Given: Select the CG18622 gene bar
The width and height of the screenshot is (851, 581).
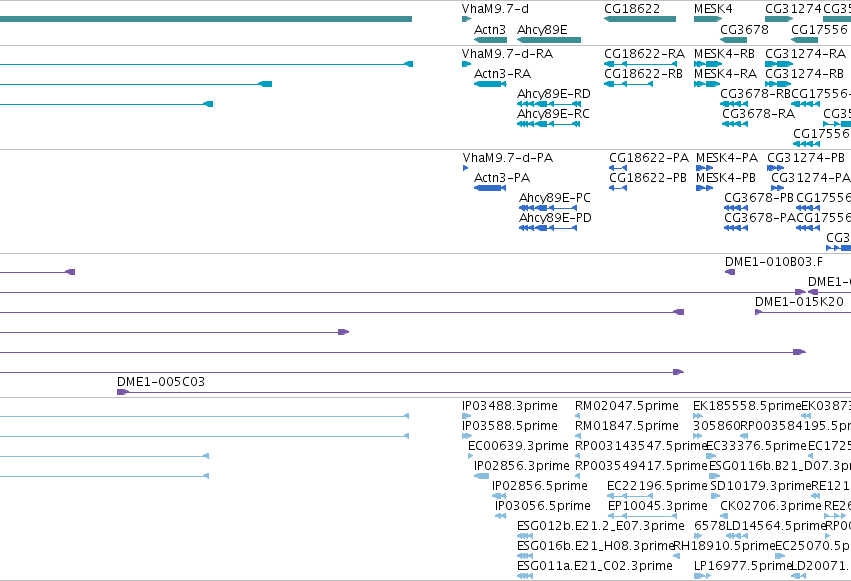Looking at the screenshot, I should coord(640,19).
